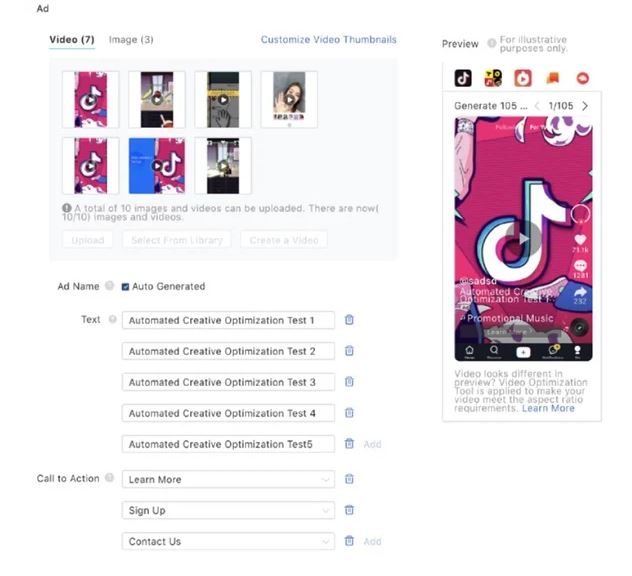Remove the 'Sign Up' call to action
Image resolution: width=632 pixels, height=576 pixels.
[349, 510]
